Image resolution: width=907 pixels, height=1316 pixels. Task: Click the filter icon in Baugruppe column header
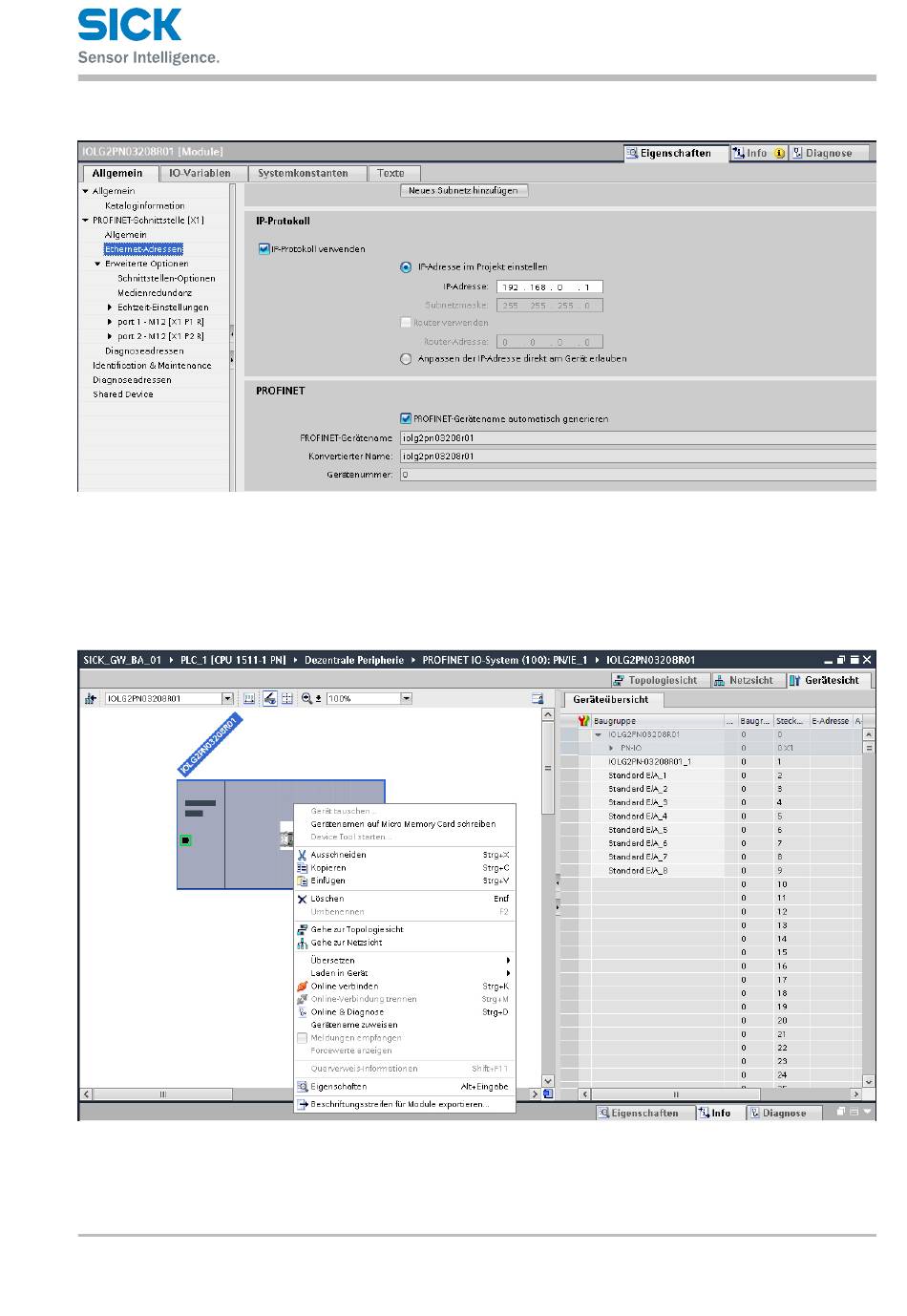pyautogui.click(x=584, y=721)
